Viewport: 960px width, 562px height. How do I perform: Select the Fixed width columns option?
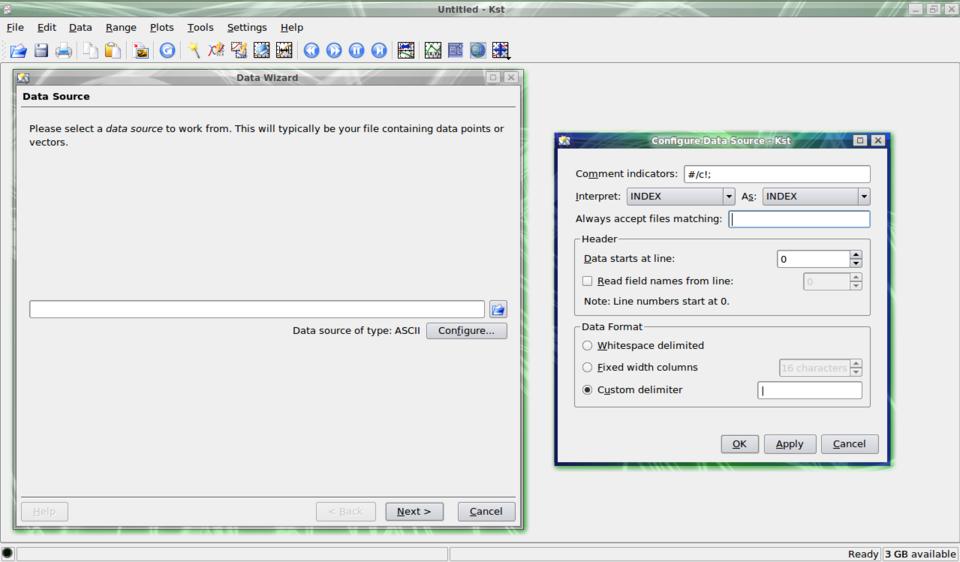(587, 368)
